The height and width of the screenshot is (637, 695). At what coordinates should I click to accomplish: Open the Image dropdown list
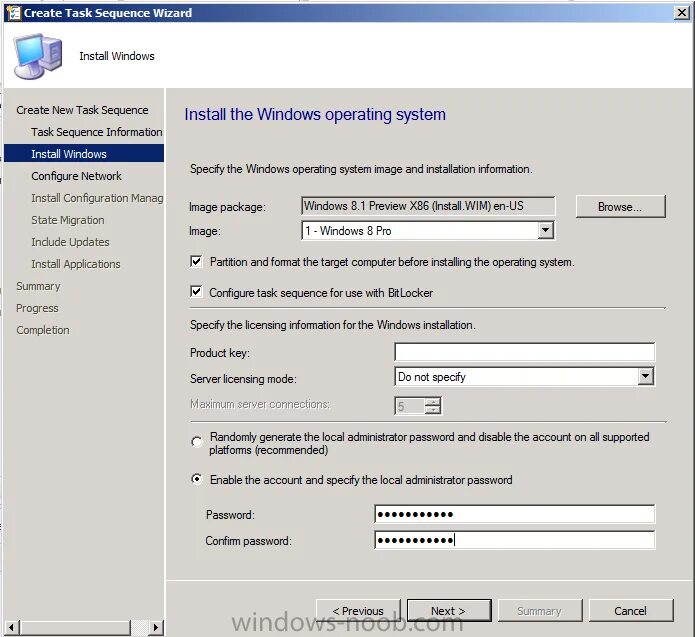click(x=546, y=231)
